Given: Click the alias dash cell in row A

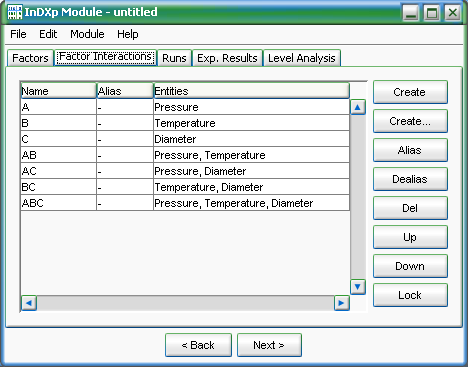Looking at the screenshot, I should [125, 107].
